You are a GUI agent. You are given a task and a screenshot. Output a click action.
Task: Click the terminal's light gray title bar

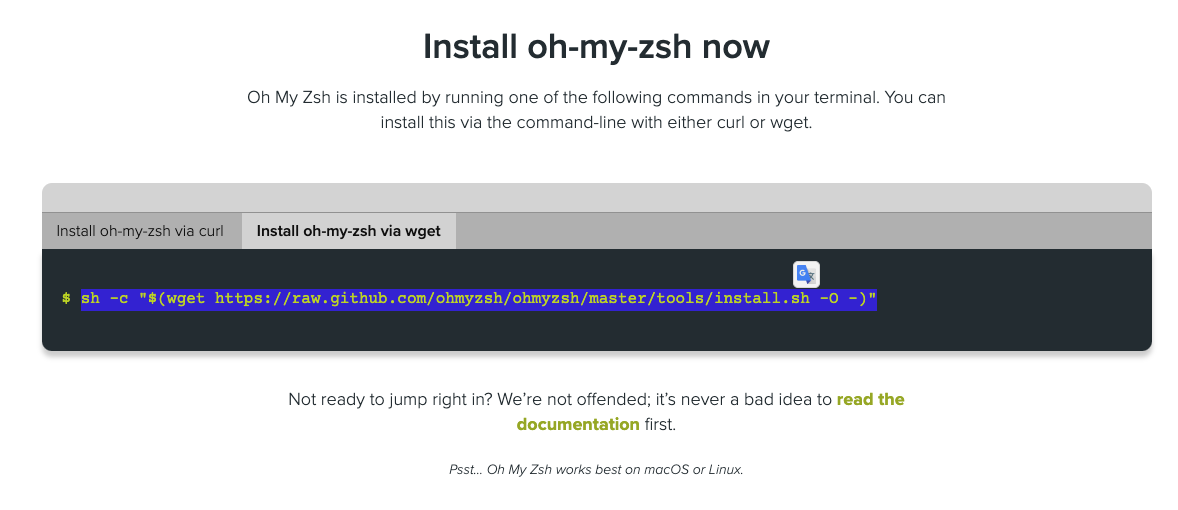pyautogui.click(x=596, y=197)
